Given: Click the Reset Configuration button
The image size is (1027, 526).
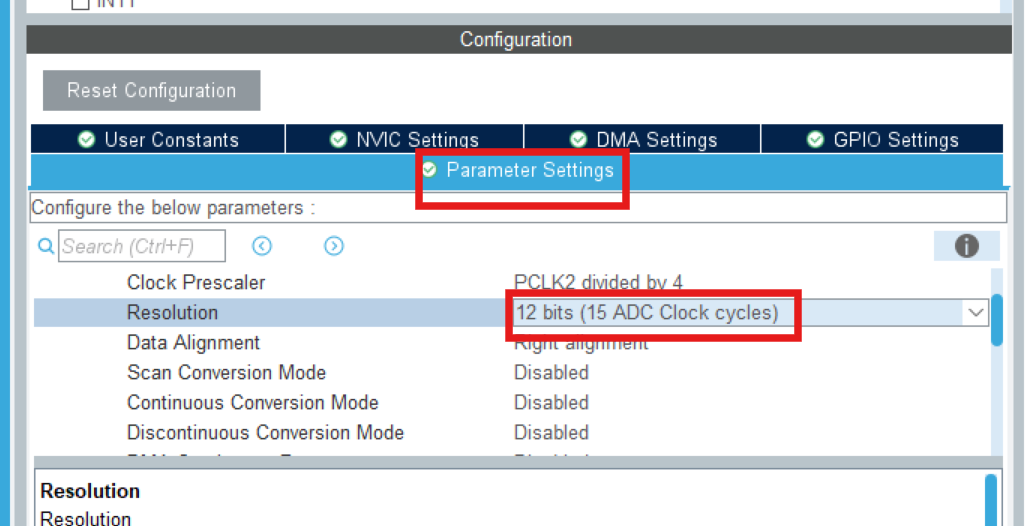Looking at the screenshot, I should [x=152, y=90].
